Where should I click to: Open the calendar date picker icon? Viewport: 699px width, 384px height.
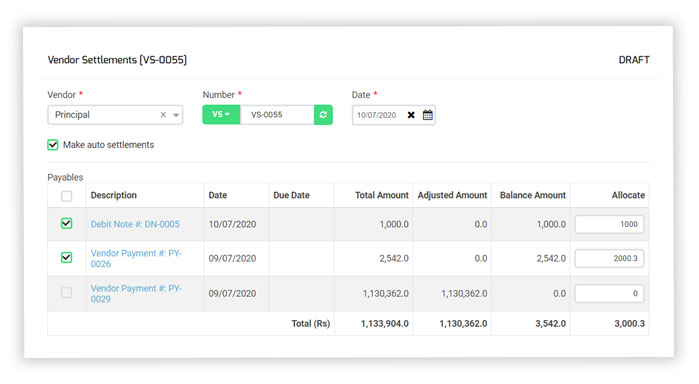coord(428,115)
